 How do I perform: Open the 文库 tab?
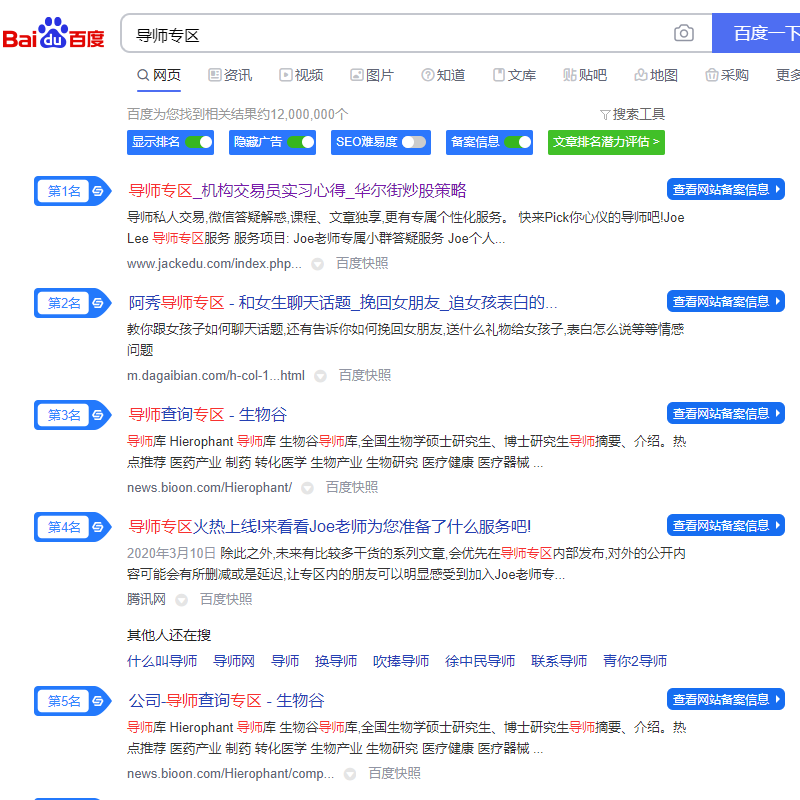coord(514,76)
